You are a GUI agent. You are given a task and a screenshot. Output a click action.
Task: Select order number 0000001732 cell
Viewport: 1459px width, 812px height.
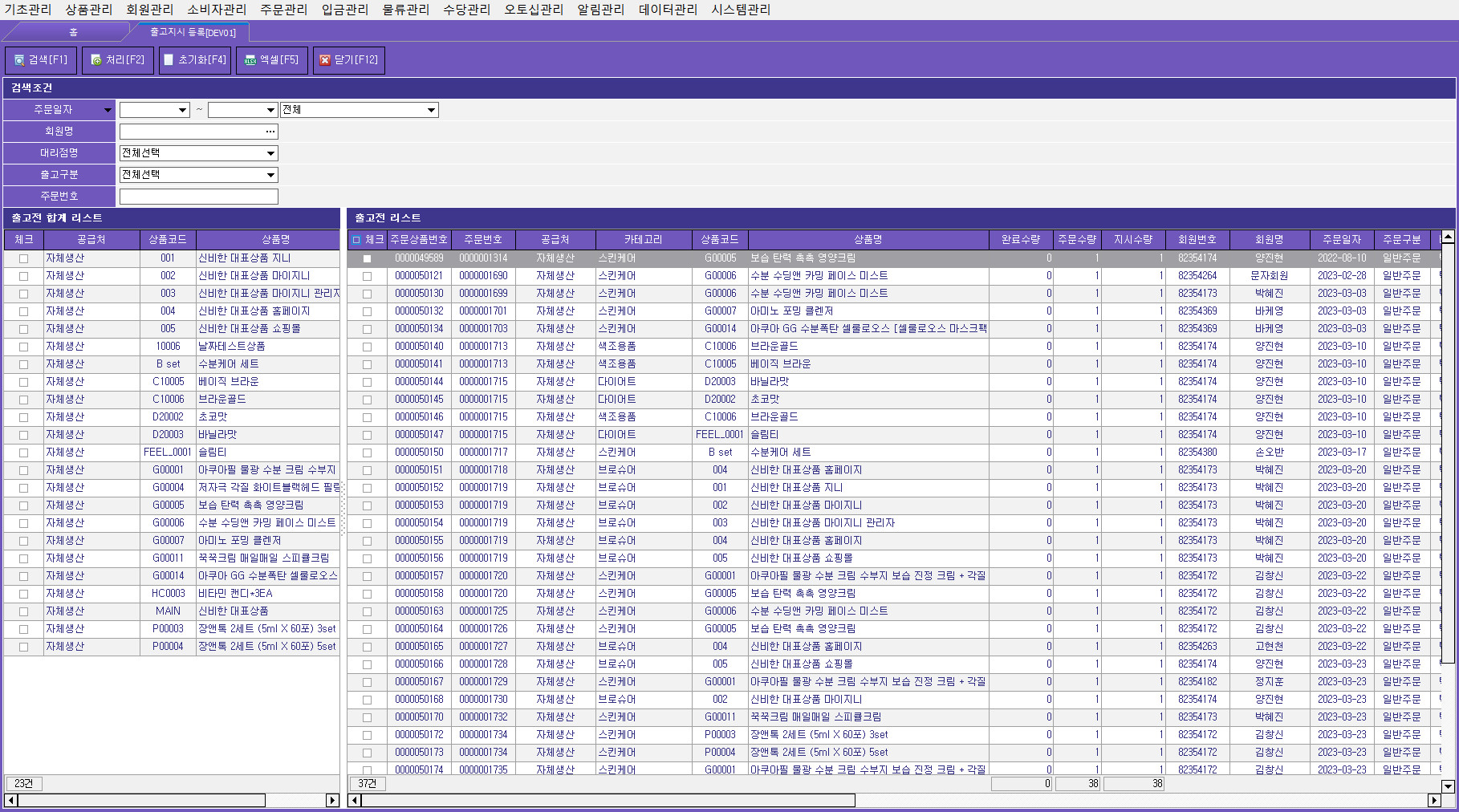483,717
